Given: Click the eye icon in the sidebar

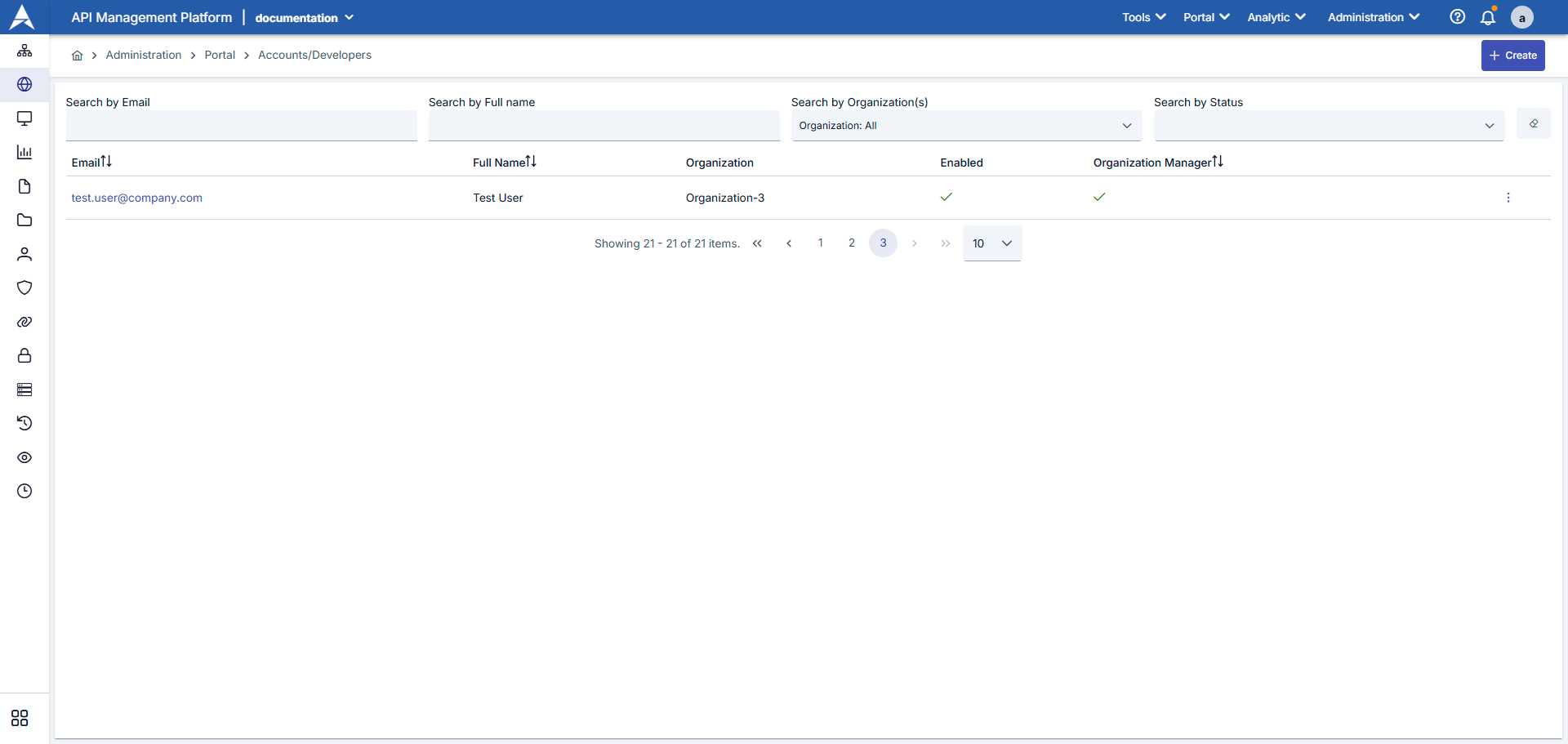Looking at the screenshot, I should 24,457.
